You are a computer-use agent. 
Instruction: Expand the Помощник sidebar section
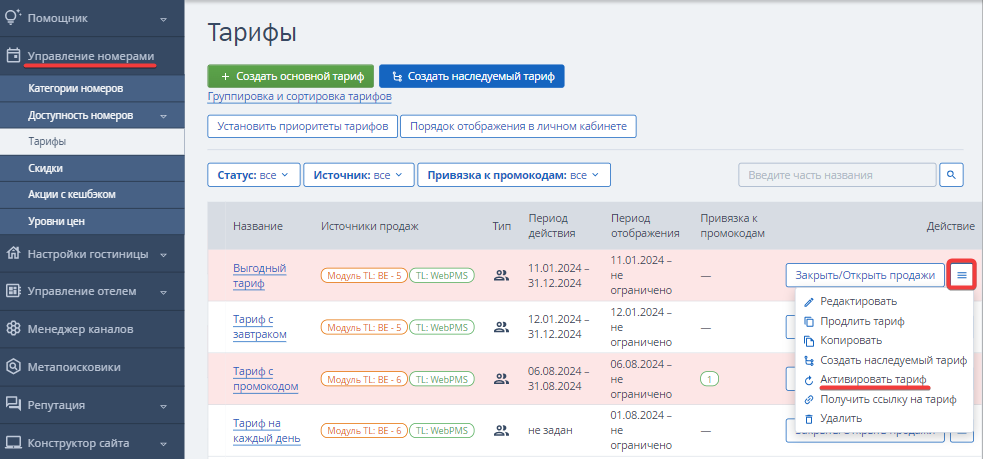point(164,19)
